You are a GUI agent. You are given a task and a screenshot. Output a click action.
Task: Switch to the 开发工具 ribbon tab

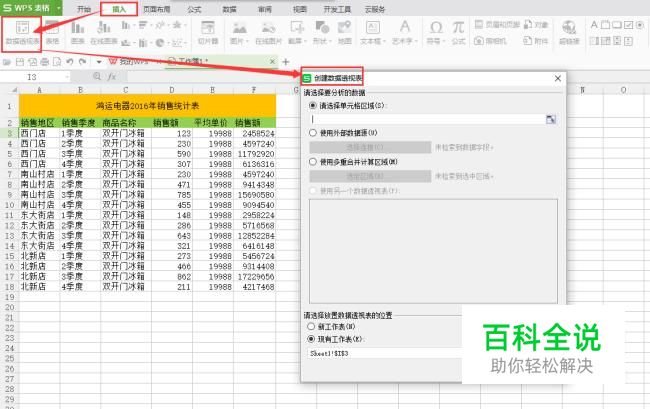click(x=337, y=9)
